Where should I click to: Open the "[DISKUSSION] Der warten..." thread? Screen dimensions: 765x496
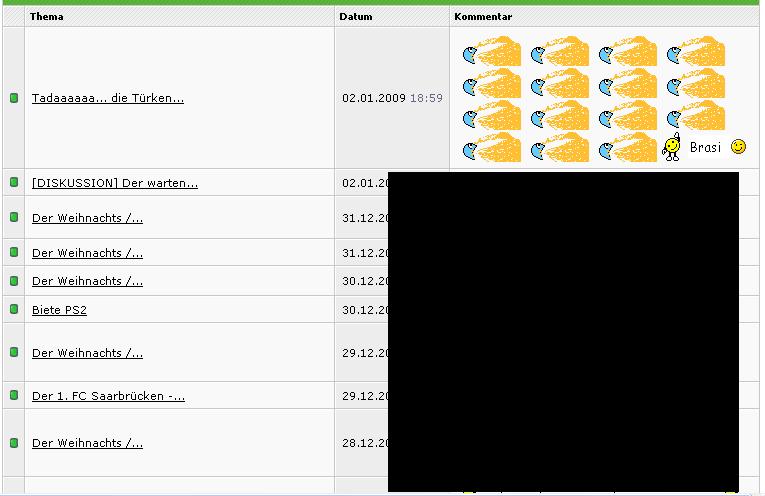point(114,183)
